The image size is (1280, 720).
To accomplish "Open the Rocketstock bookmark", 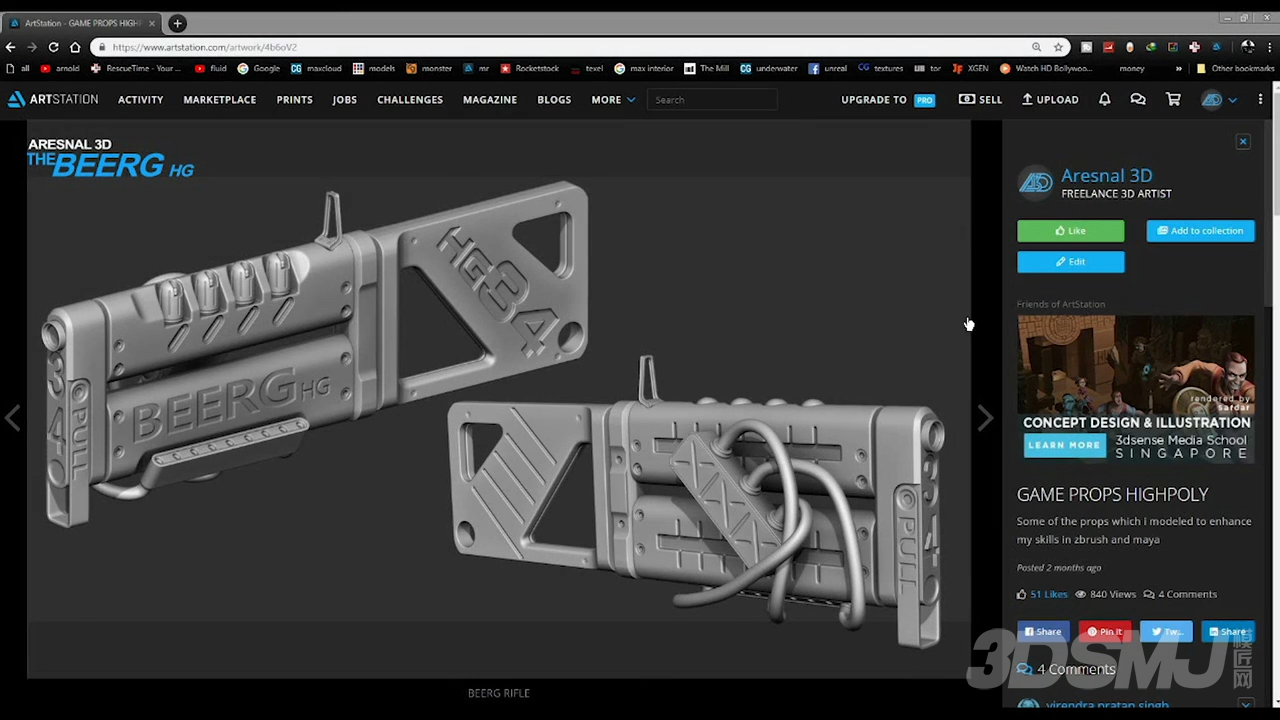I will (529, 69).
